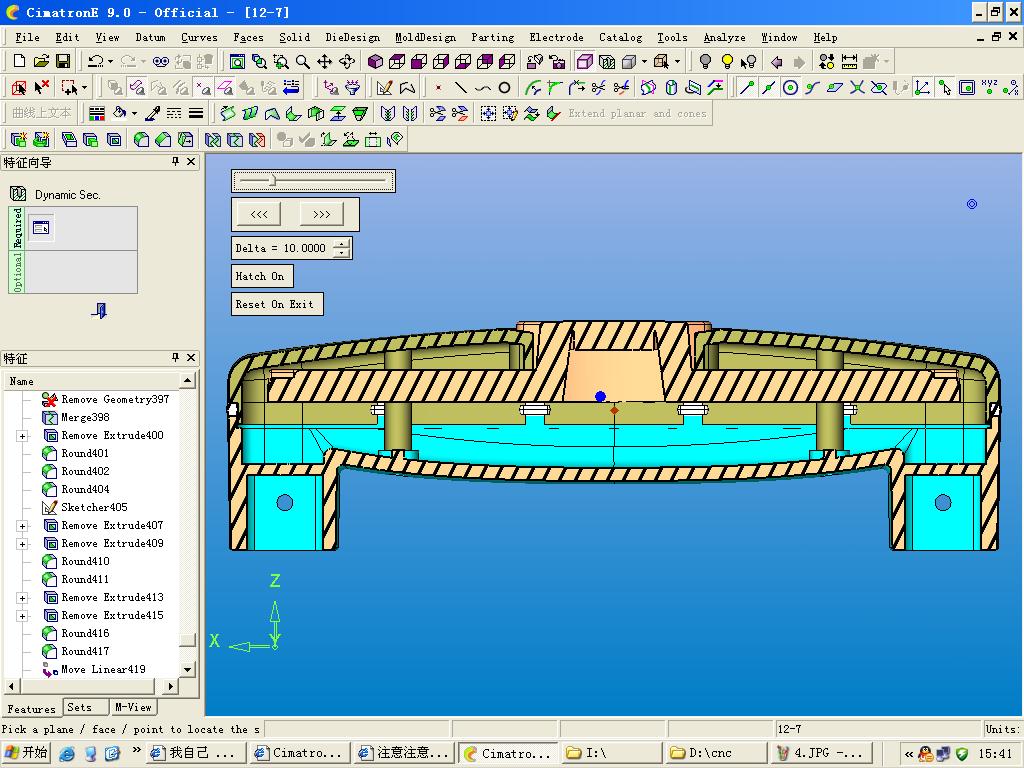The height and width of the screenshot is (768, 1024).
Task: Create a new file with the blank page icon
Action: click(x=19, y=61)
